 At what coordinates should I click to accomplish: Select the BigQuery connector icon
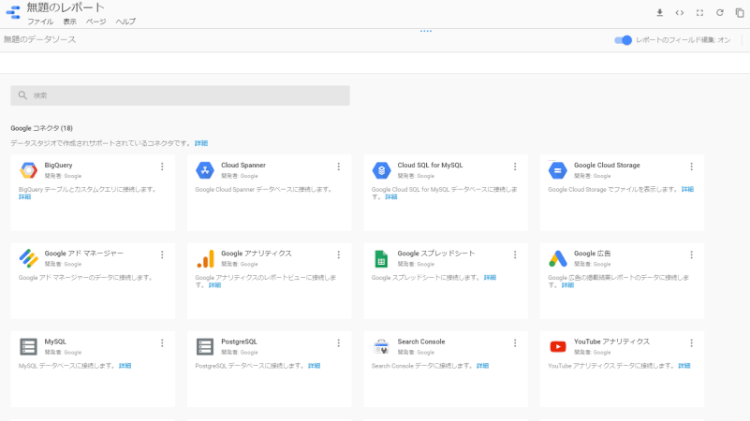pos(28,170)
